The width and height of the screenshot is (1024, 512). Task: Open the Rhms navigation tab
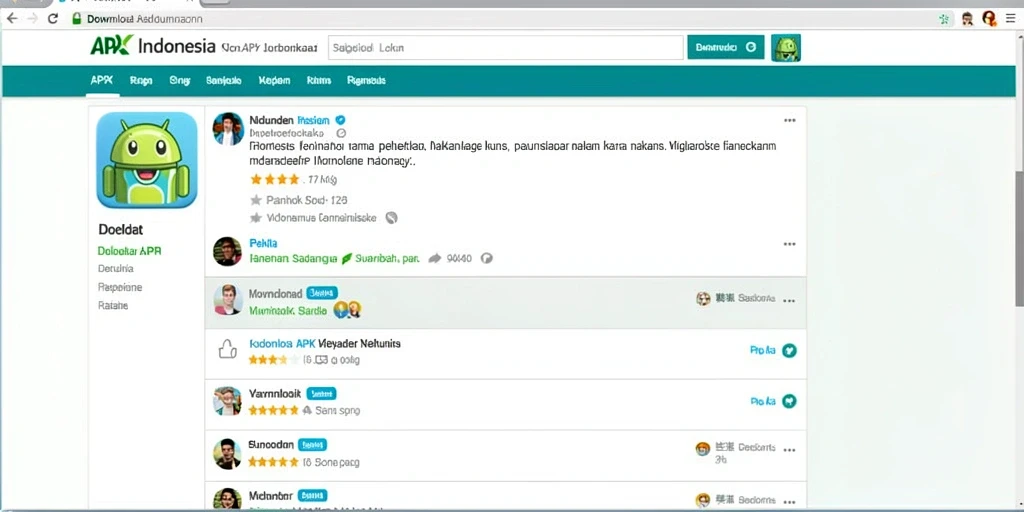click(319, 80)
